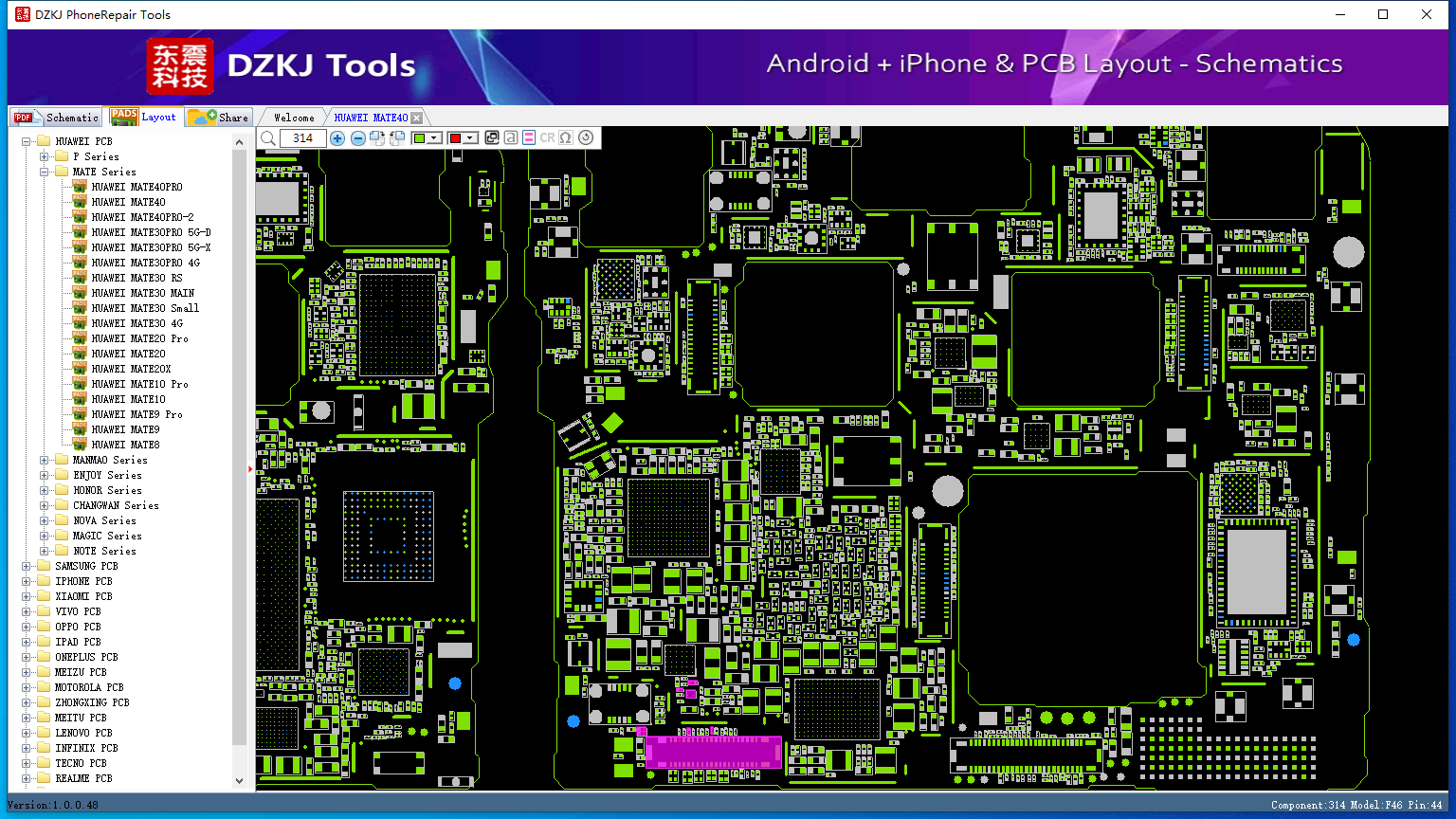Expand the NOVA Series node

pos(45,520)
